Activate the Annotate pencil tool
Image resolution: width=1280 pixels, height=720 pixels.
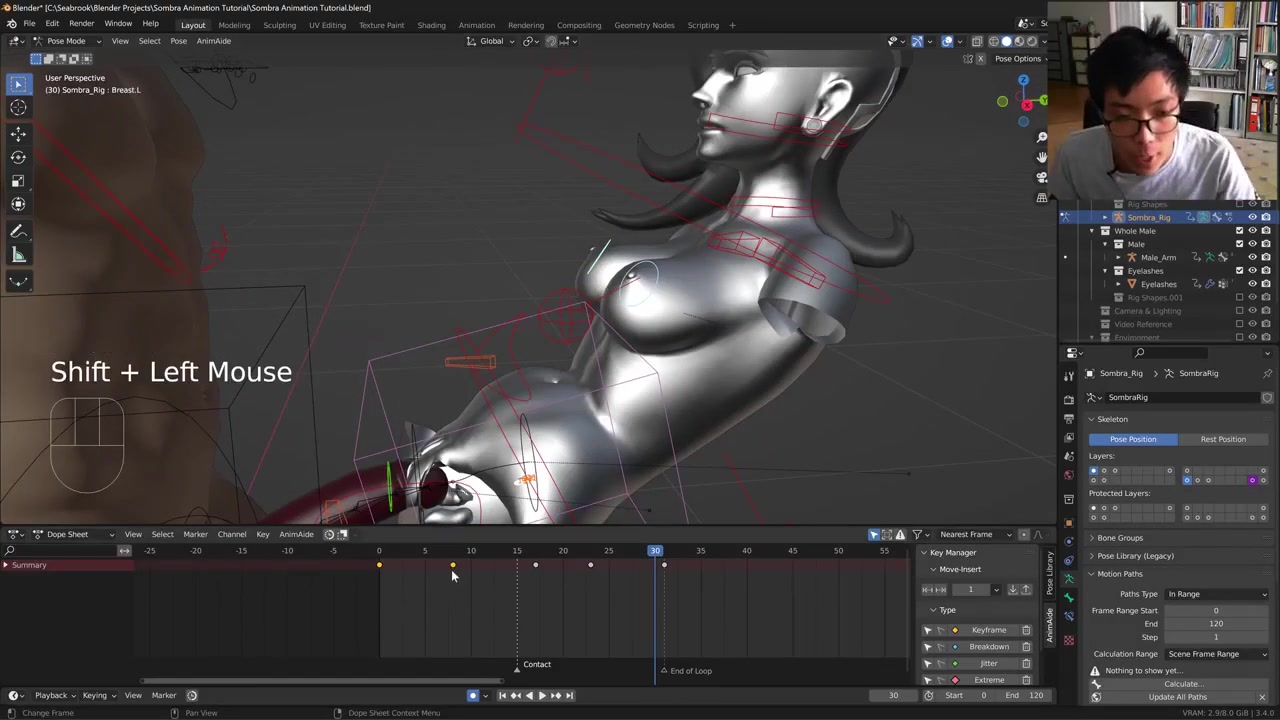pyautogui.click(x=18, y=232)
